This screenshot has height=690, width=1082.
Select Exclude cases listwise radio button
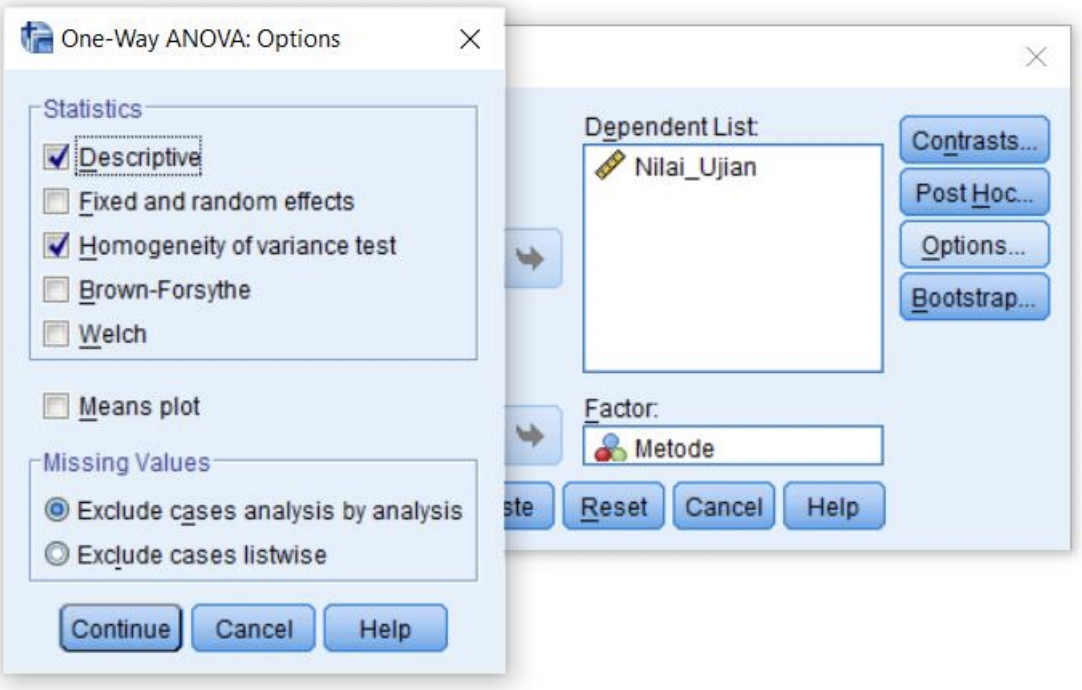pyautogui.click(x=57, y=554)
